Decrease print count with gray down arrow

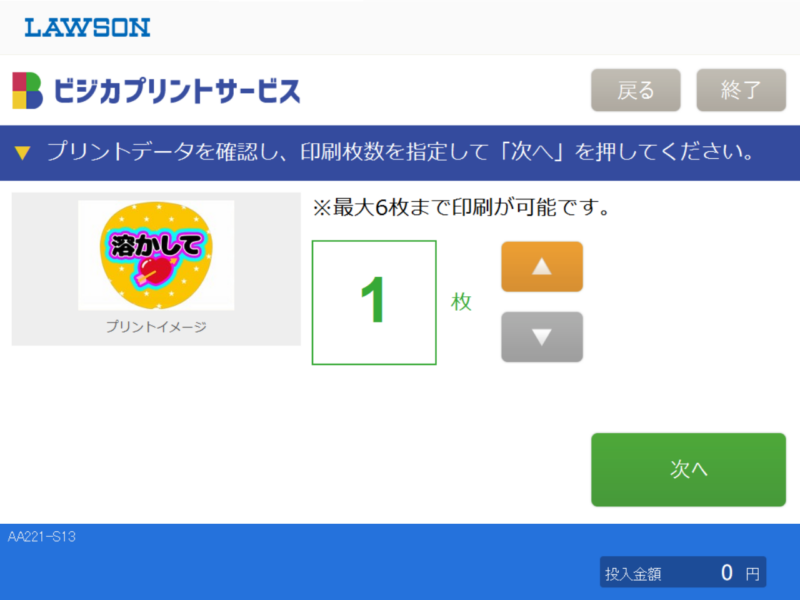click(x=541, y=337)
